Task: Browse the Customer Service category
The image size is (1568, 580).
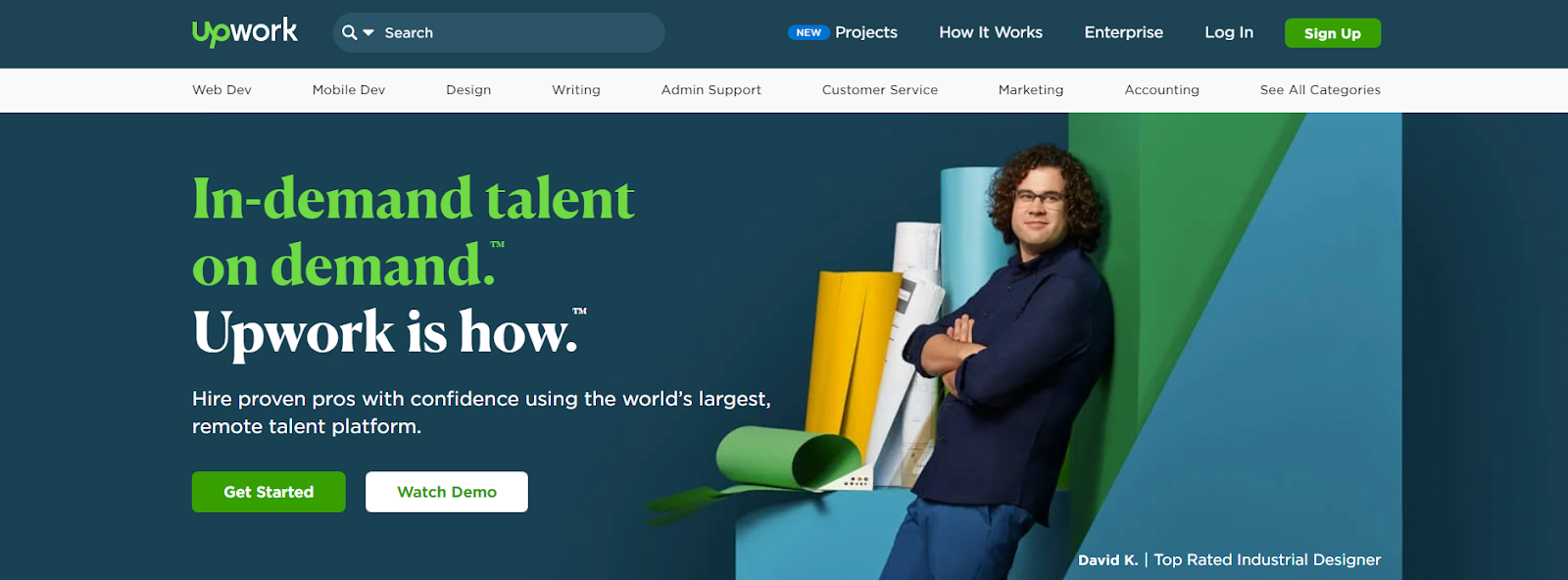Action: (x=880, y=89)
